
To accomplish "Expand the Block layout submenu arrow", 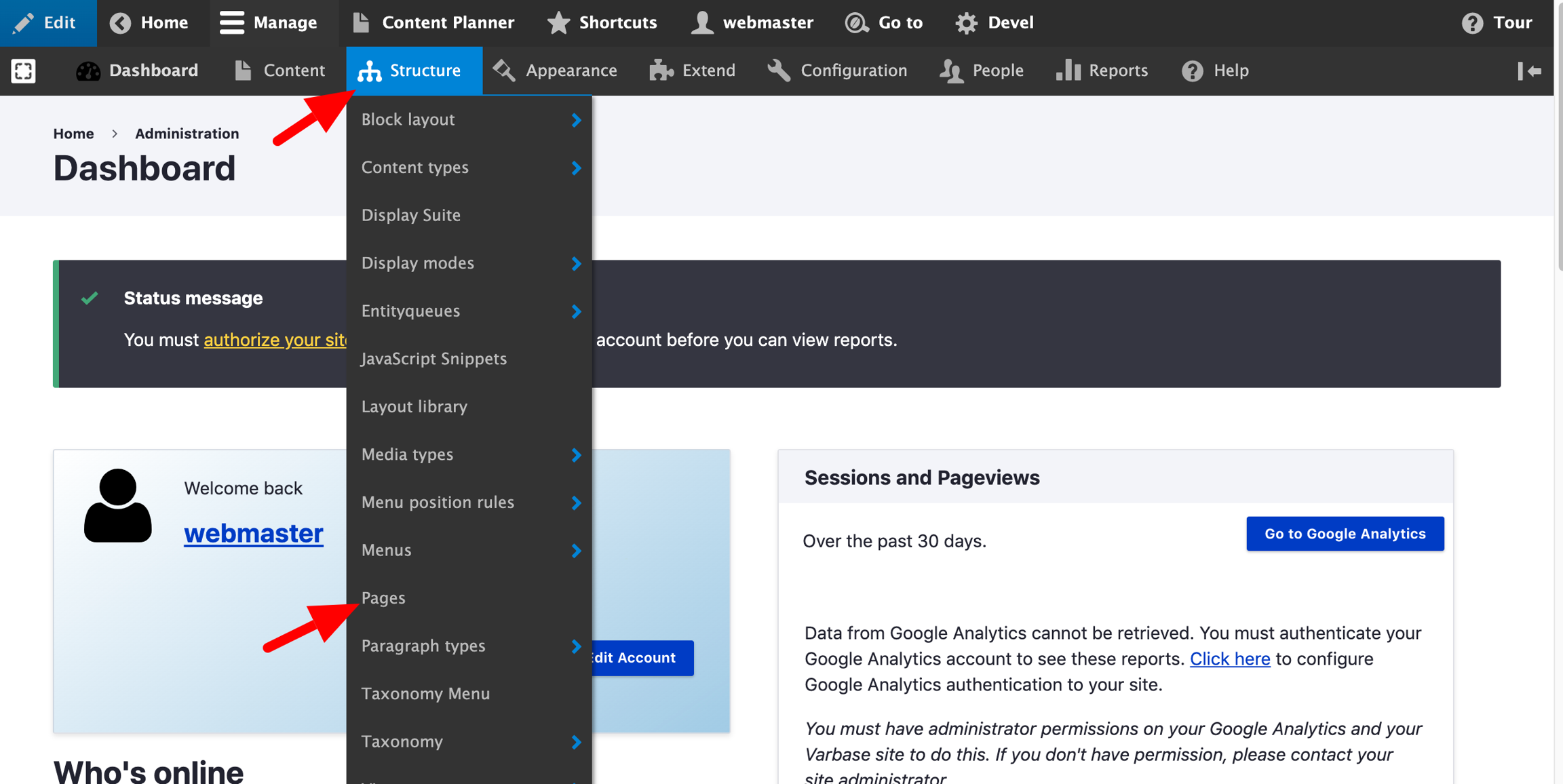I will 576,120.
